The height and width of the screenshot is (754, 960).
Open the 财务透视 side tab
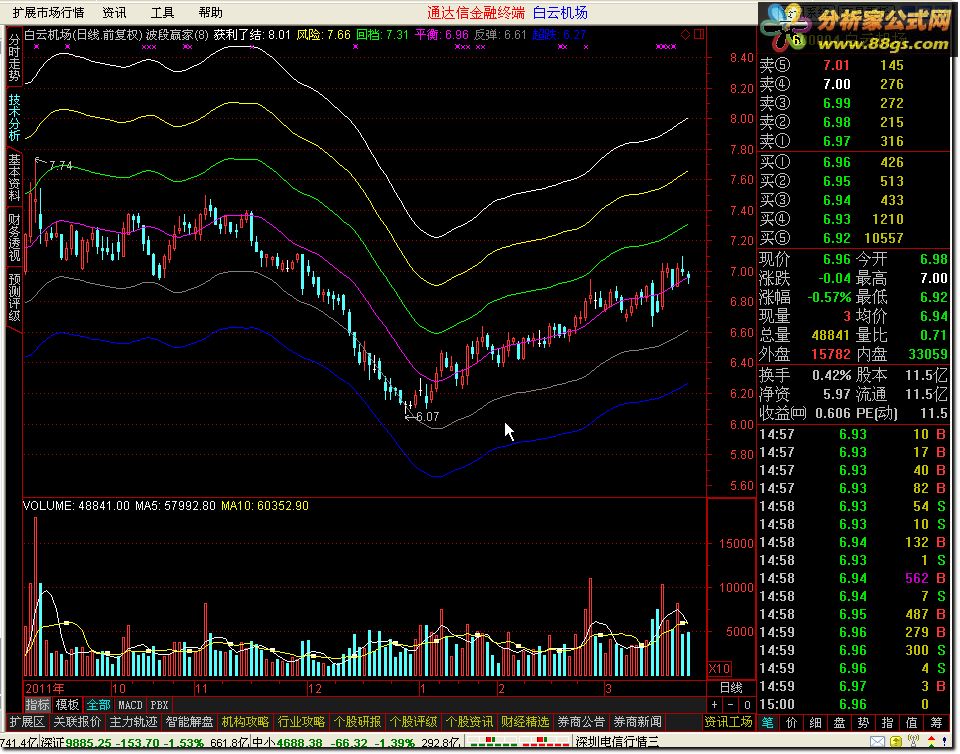tap(14, 237)
